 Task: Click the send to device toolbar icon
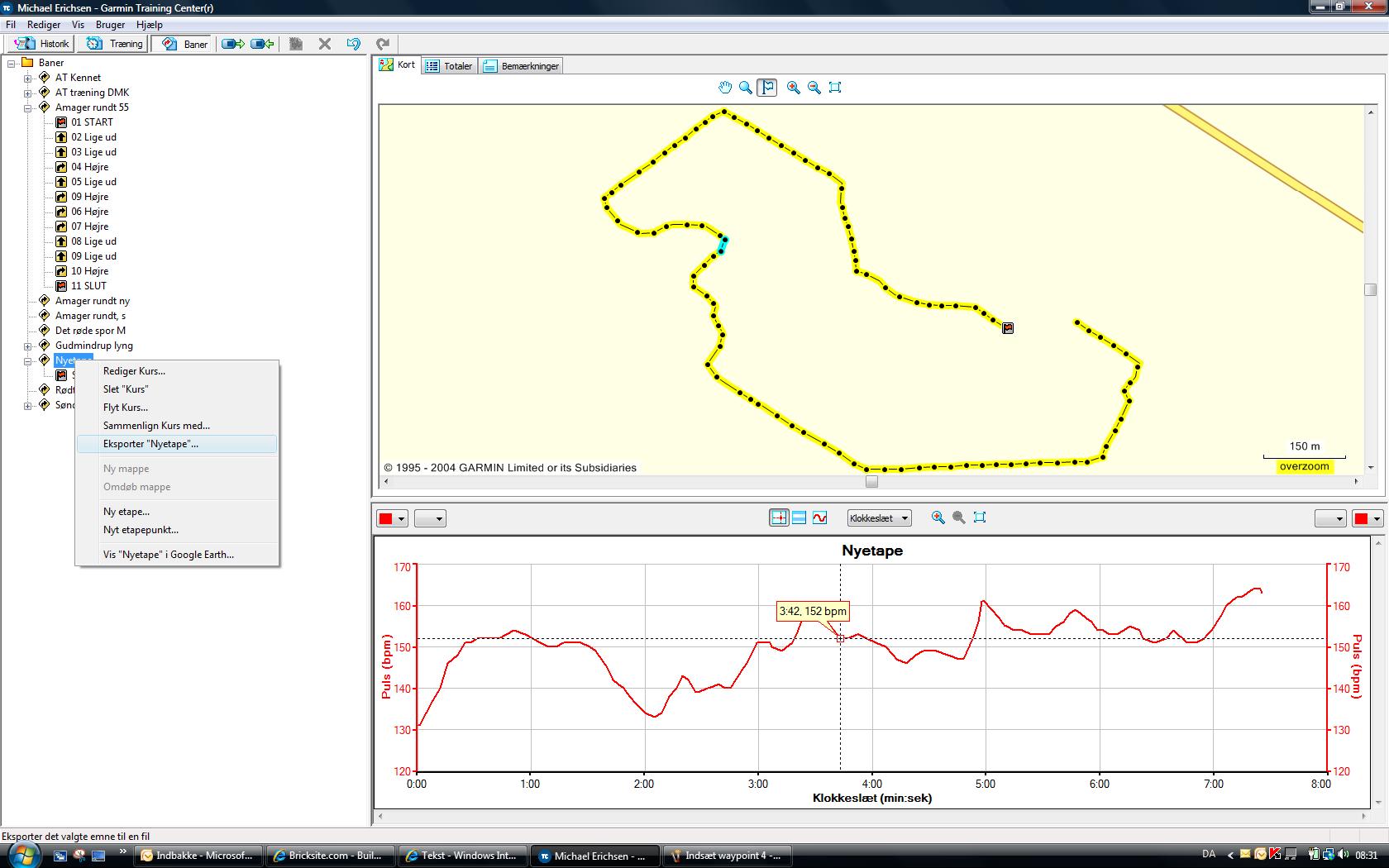pyautogui.click(x=233, y=44)
